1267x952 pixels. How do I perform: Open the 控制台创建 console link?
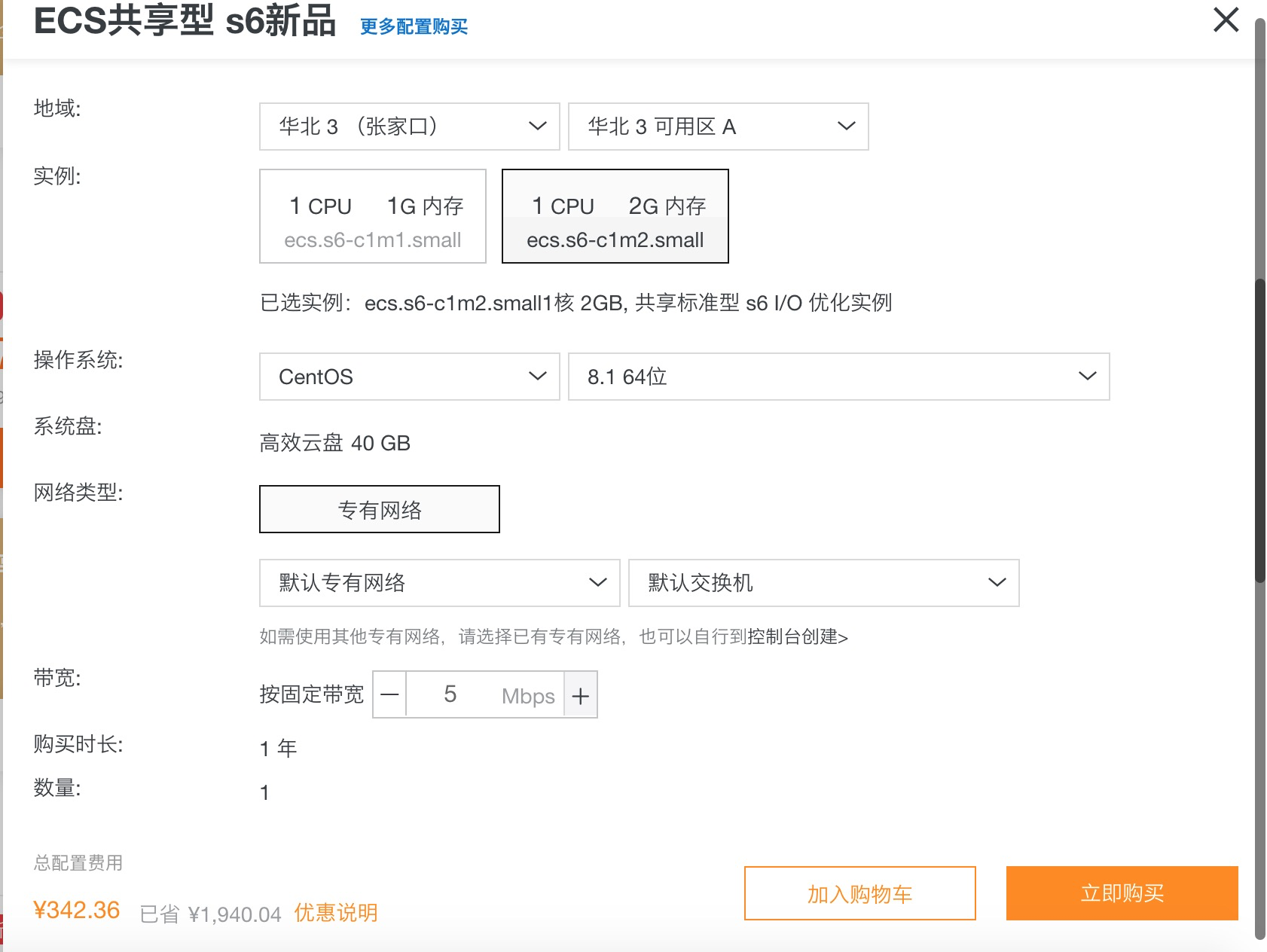click(x=797, y=637)
